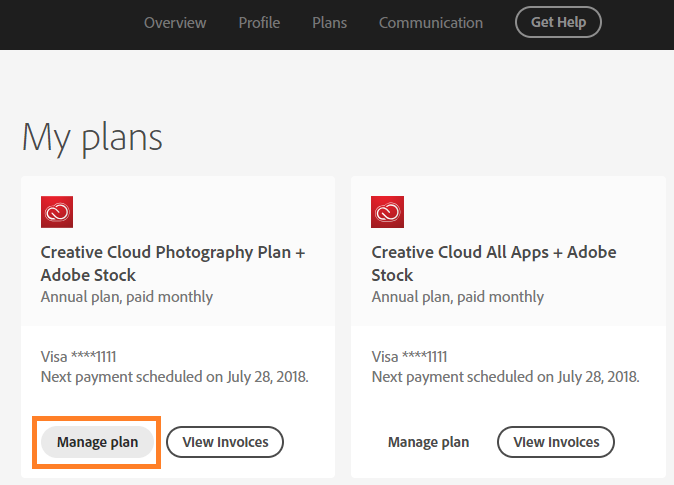Manage plan for All Apps subscription
Image resolution: width=674 pixels, height=485 pixels.
[x=428, y=442]
